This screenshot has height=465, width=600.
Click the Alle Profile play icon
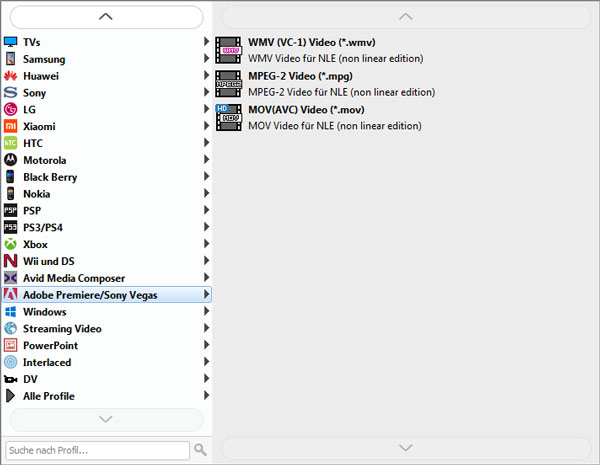pos(11,396)
